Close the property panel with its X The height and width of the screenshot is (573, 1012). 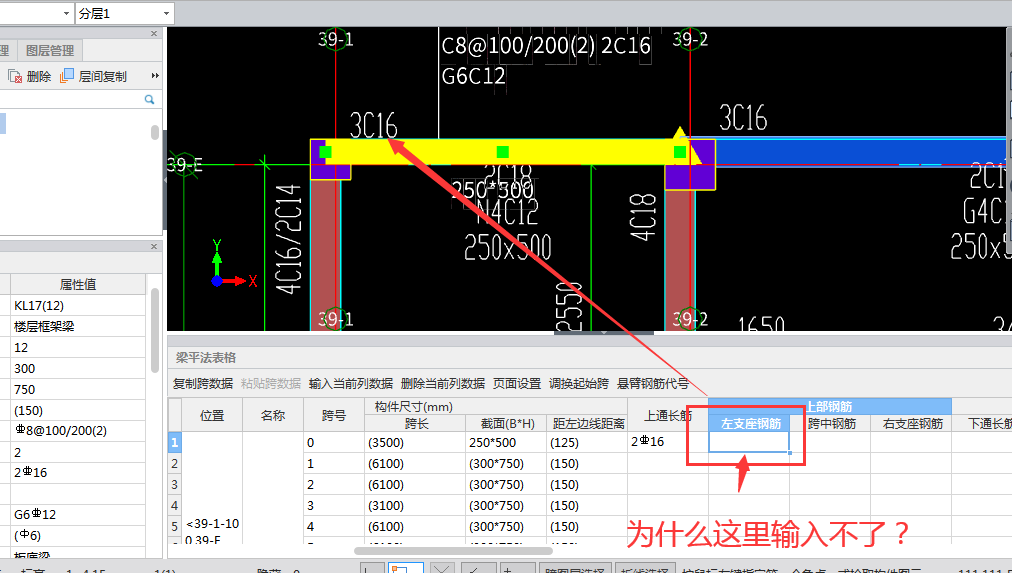tap(154, 246)
